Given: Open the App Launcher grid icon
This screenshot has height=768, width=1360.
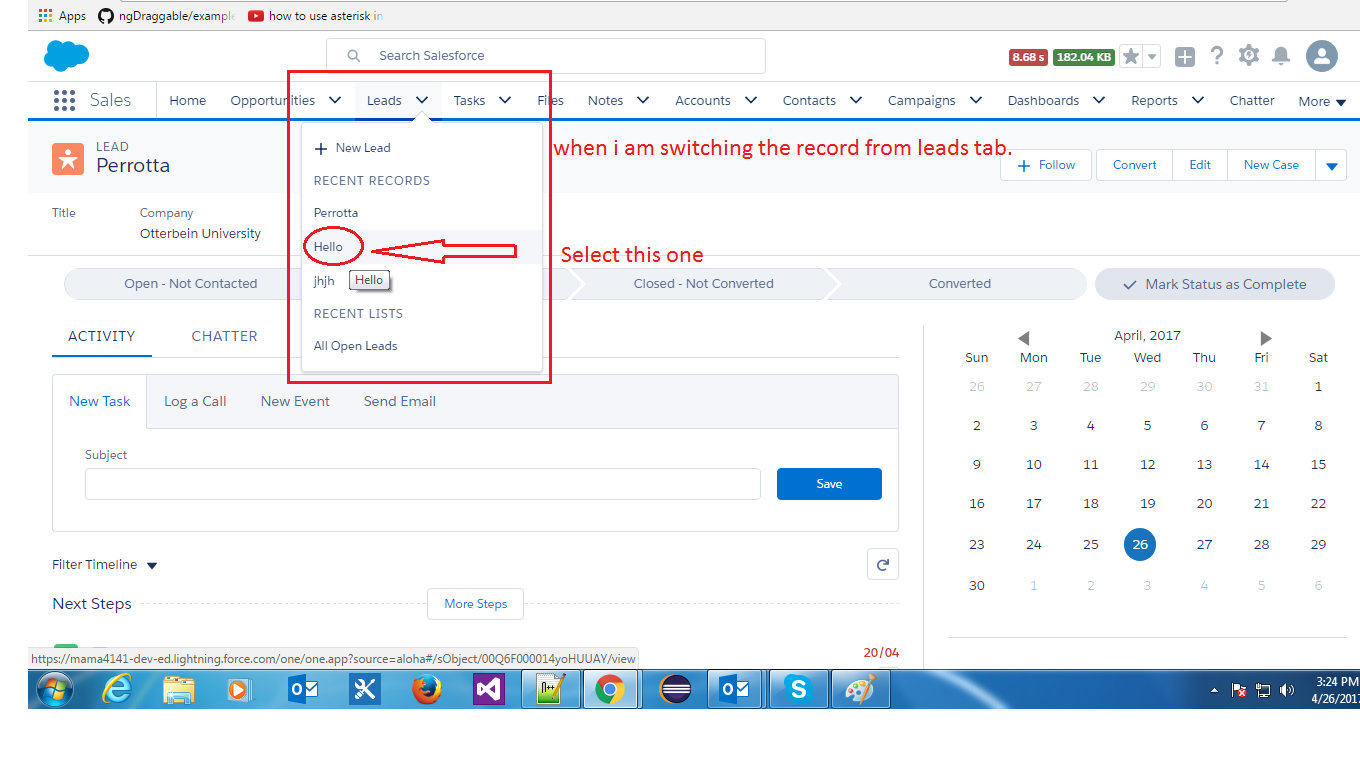Looking at the screenshot, I should point(64,100).
